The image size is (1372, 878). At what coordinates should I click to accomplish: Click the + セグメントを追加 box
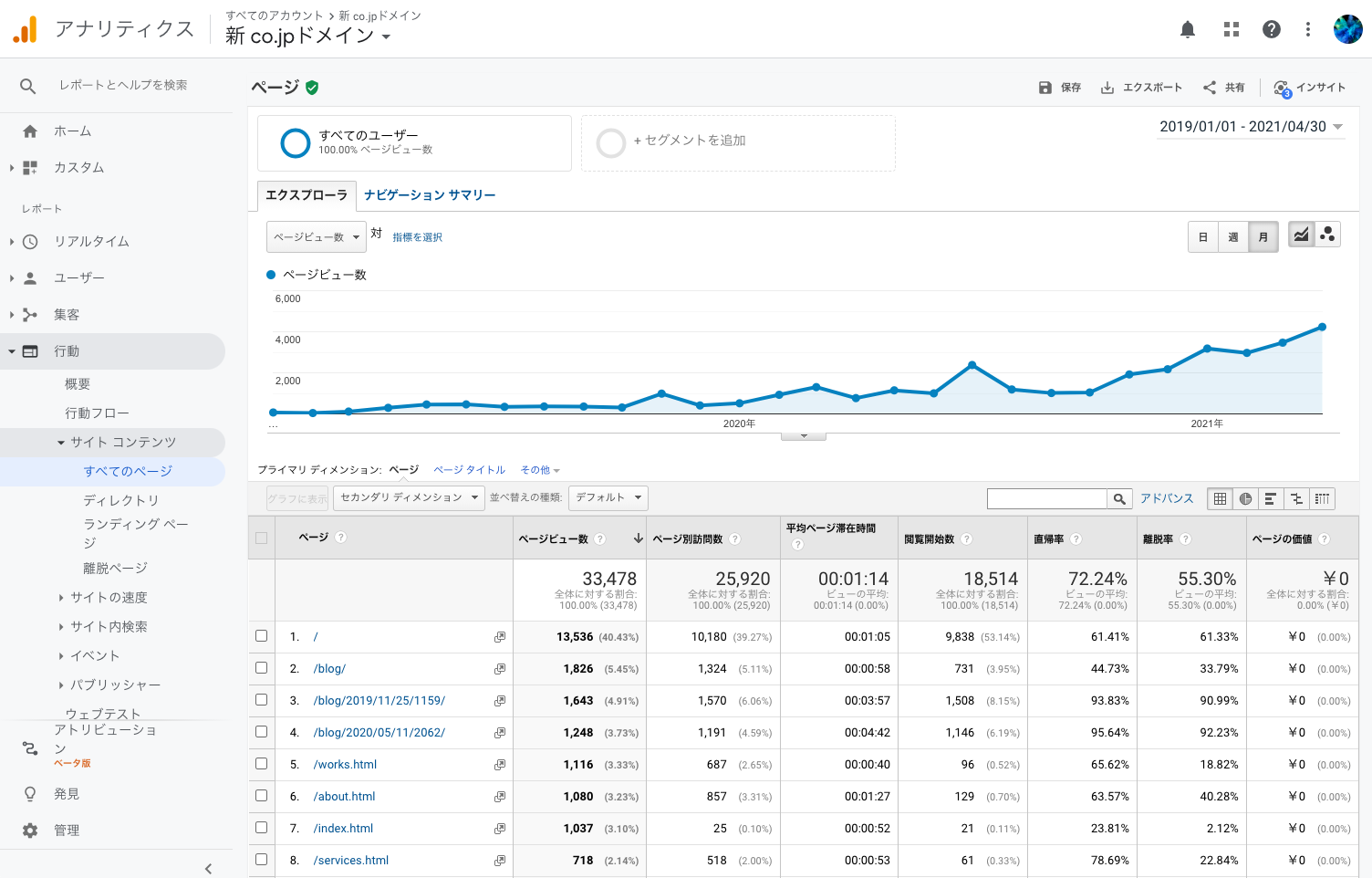coord(738,142)
